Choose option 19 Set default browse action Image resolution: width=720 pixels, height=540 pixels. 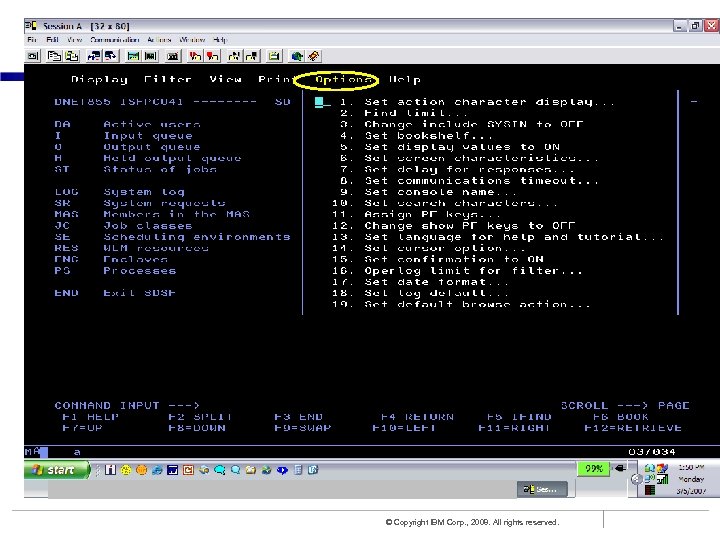point(461,304)
